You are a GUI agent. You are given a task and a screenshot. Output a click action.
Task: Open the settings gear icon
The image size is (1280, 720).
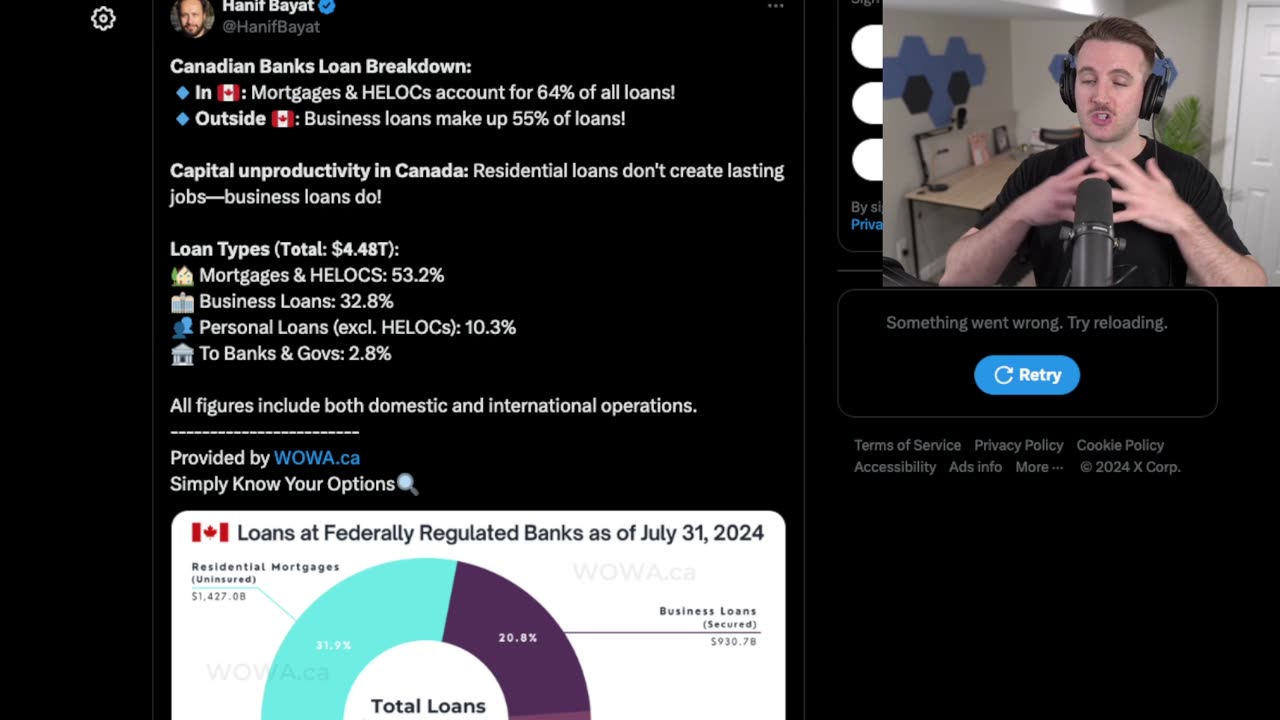click(x=103, y=18)
